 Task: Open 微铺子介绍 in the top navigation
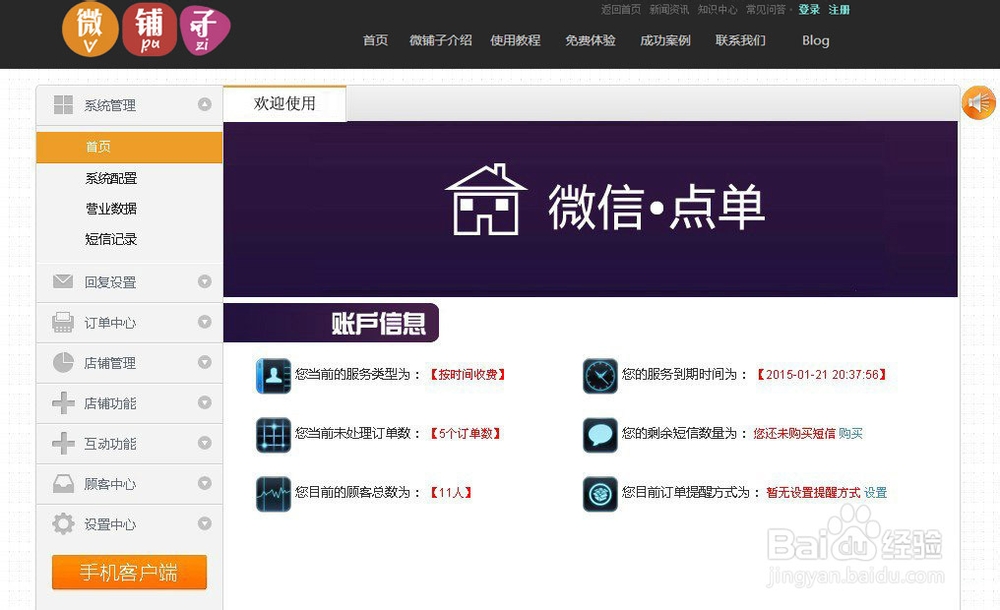[x=441, y=40]
